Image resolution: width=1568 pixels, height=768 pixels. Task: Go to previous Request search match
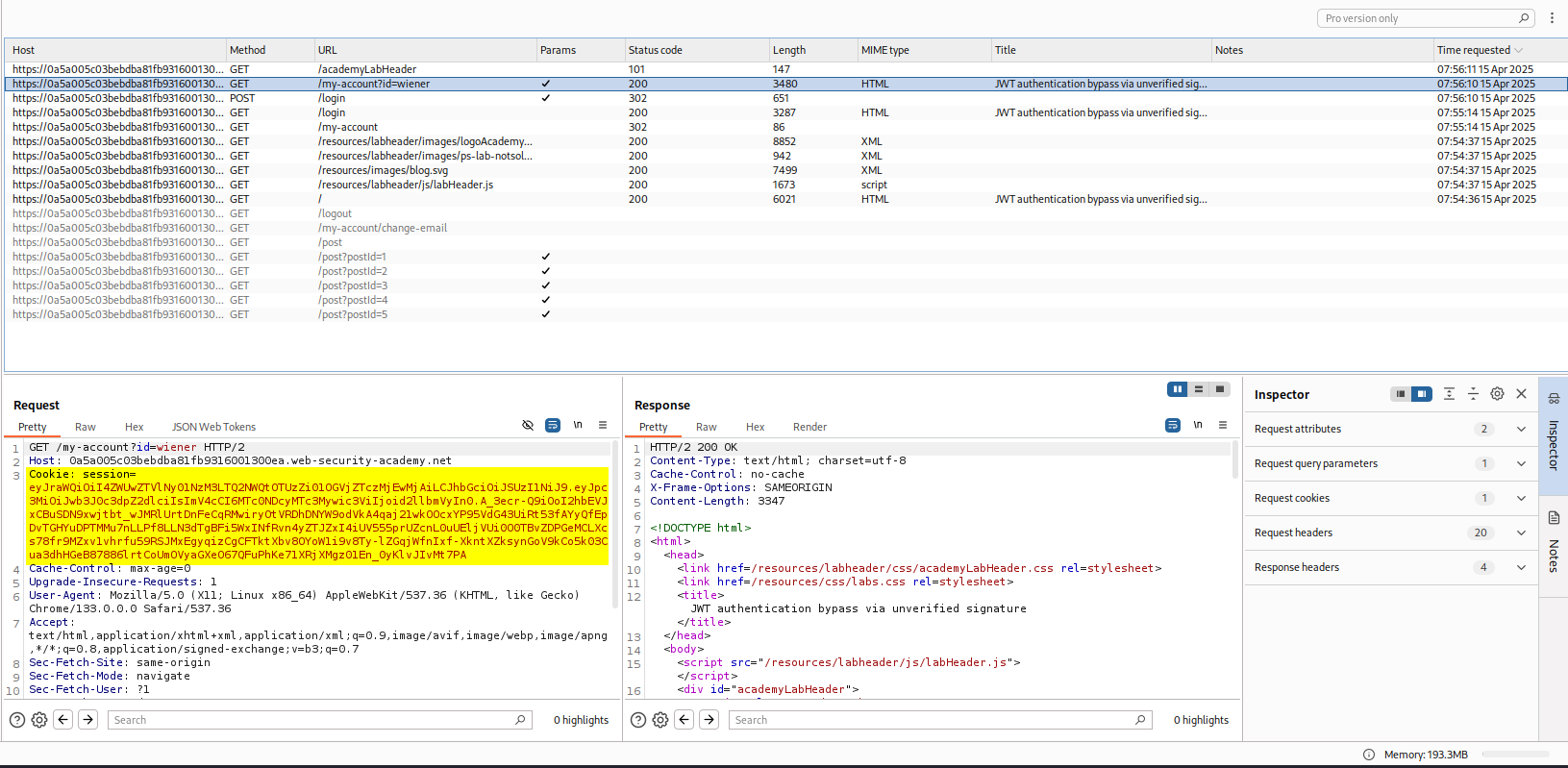pyautogui.click(x=63, y=719)
